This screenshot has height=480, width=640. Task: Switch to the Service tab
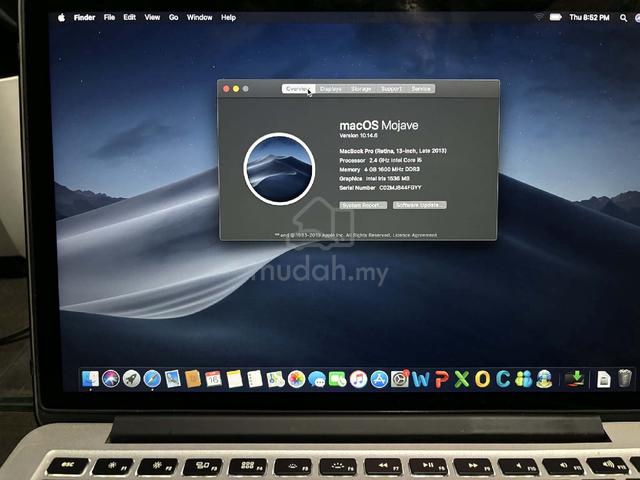tap(421, 89)
